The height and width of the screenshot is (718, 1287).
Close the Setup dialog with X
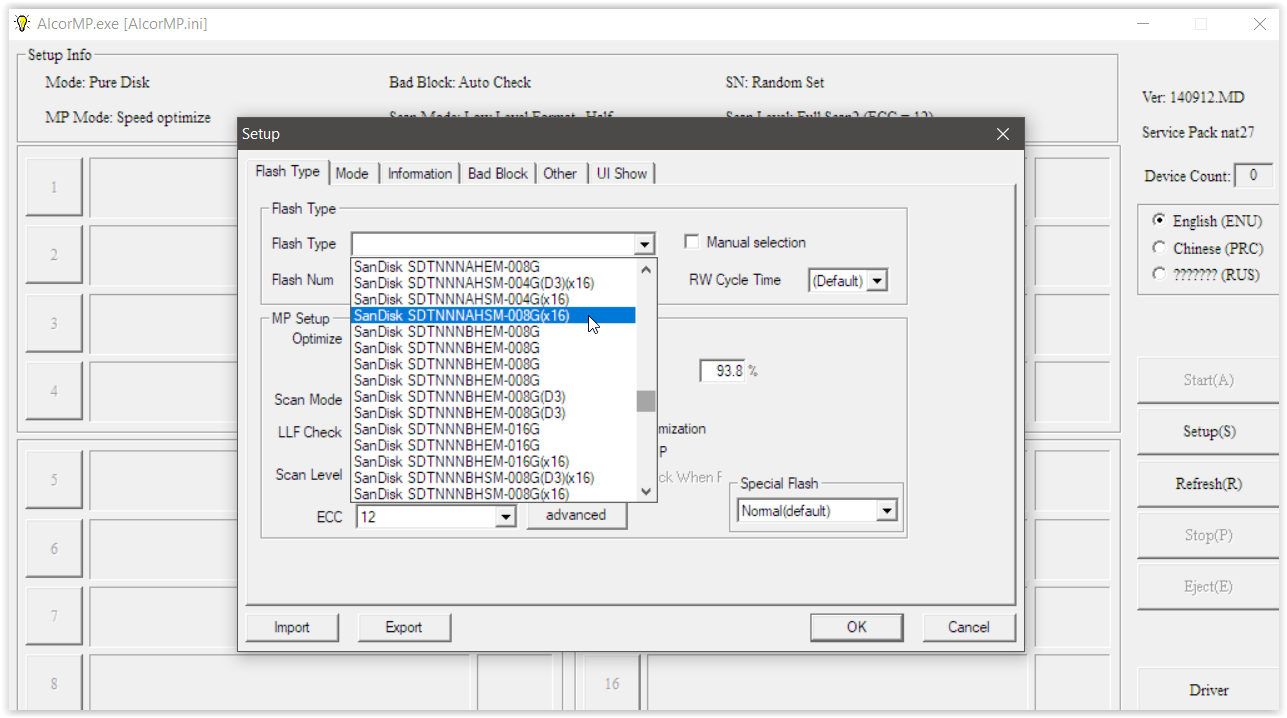[1003, 134]
